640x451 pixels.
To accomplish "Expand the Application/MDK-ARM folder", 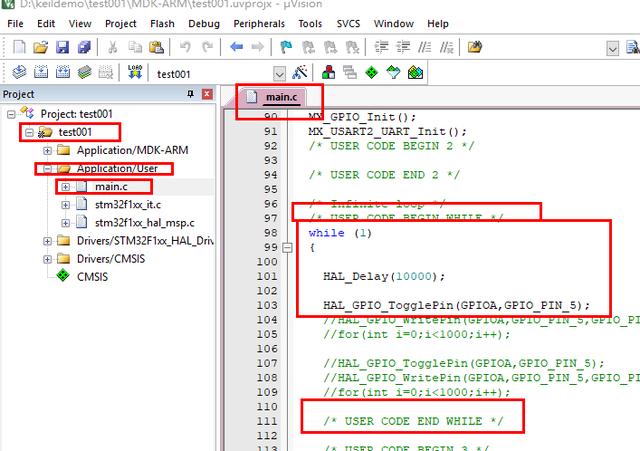I will (x=47, y=151).
